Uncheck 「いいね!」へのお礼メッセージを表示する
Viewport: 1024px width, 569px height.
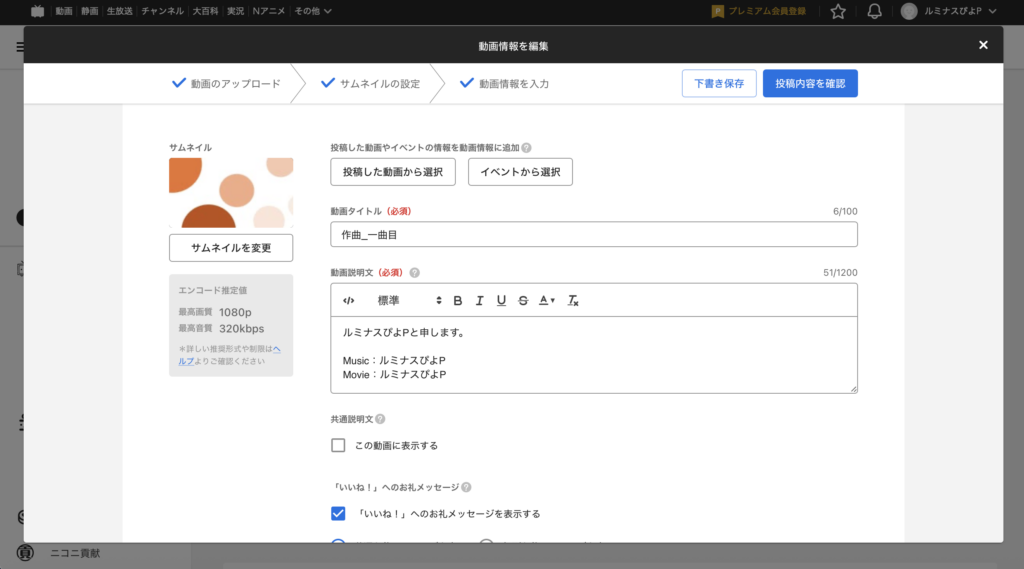pos(338,514)
